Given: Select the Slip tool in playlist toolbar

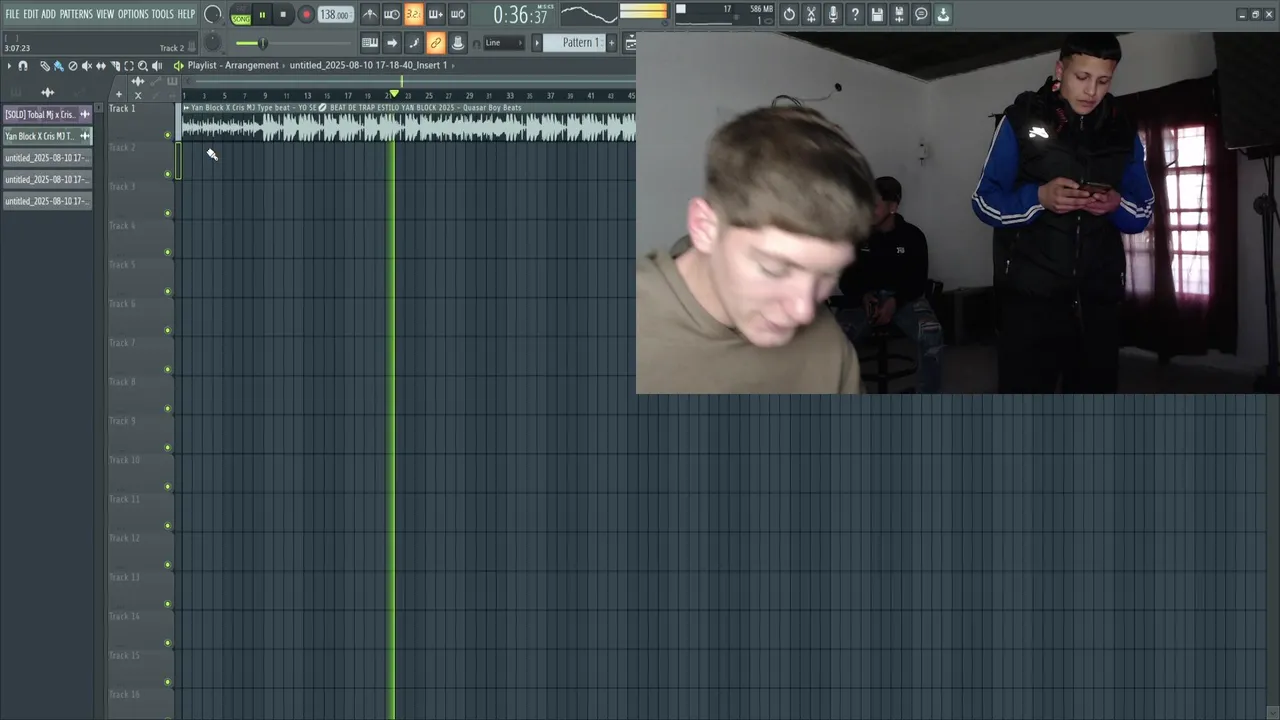Looking at the screenshot, I should pyautogui.click(x=100, y=66).
